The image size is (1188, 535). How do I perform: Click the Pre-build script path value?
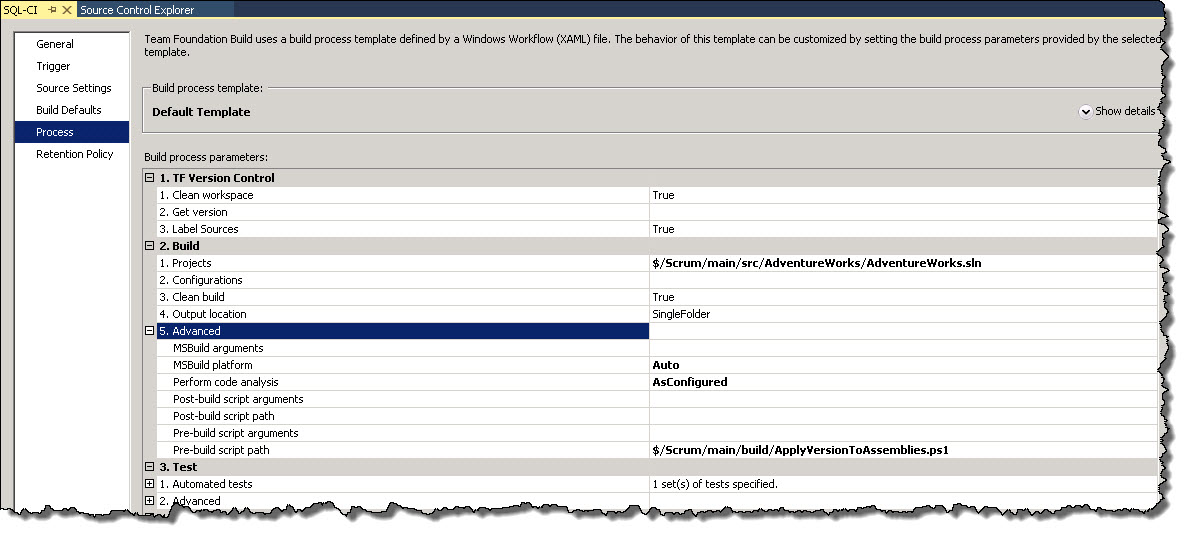pos(800,450)
